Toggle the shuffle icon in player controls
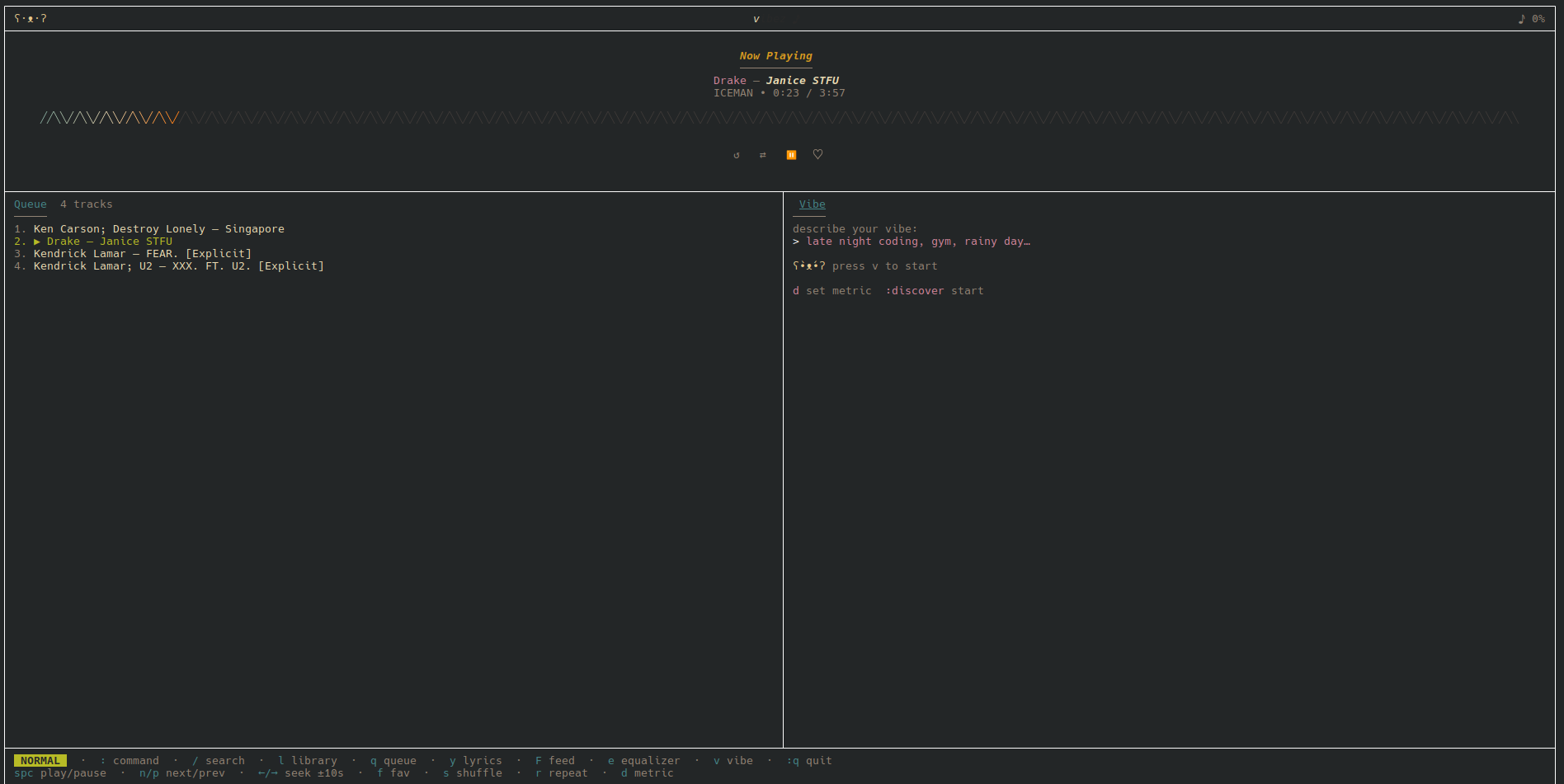Viewport: 1564px width, 784px height. pyautogui.click(x=763, y=155)
